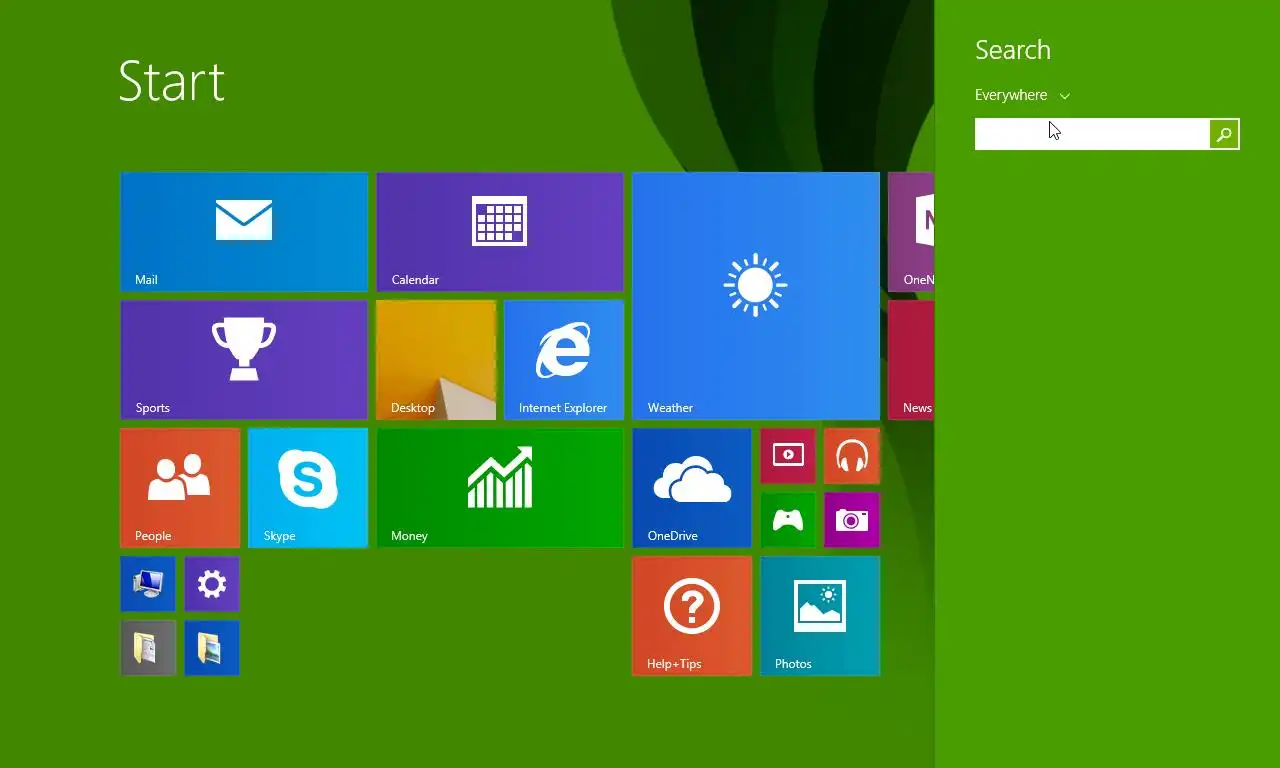Go to the Desktop tile
This screenshot has height=768, width=1280.
pos(436,360)
